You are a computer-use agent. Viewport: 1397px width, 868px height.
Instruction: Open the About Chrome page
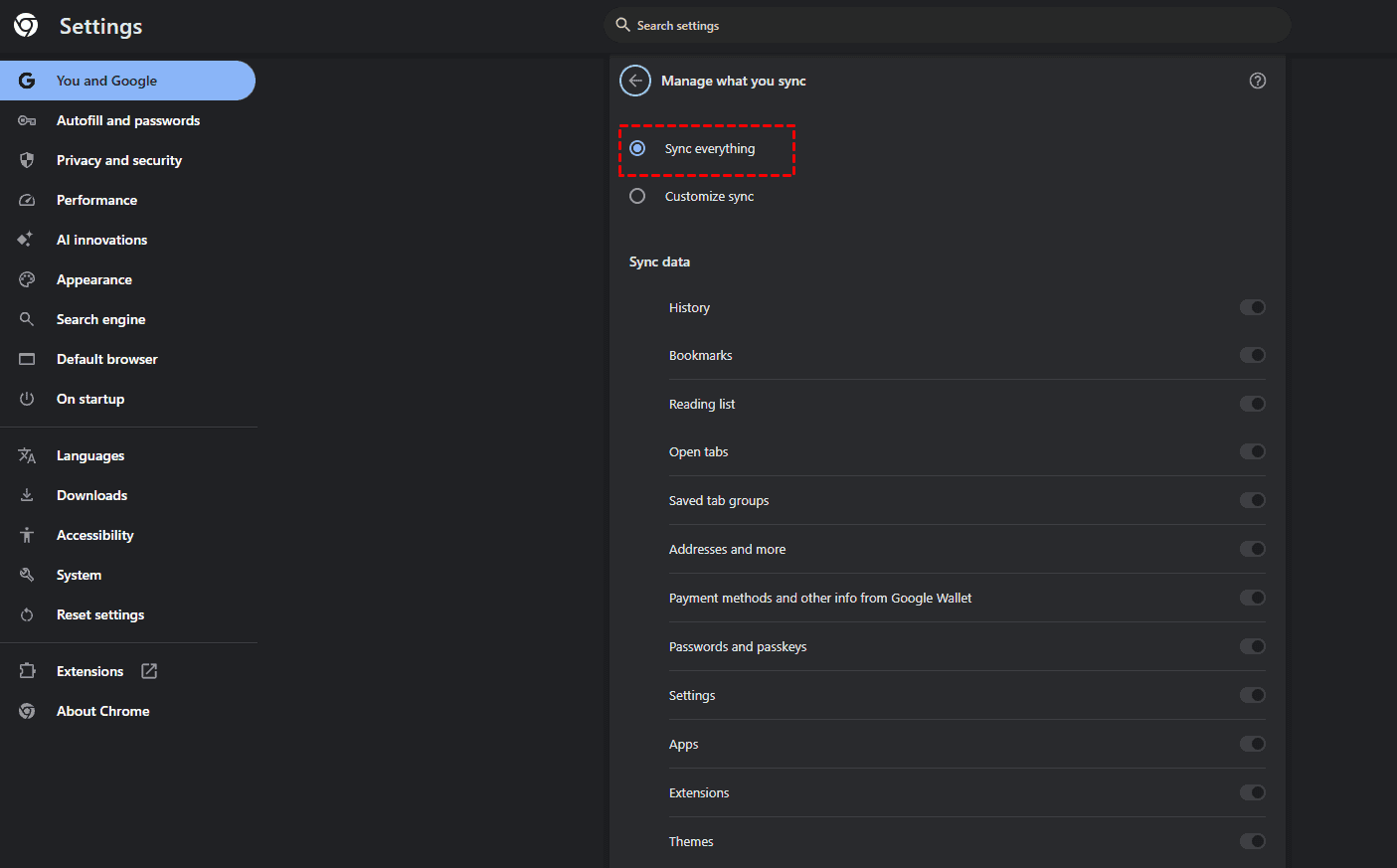click(x=102, y=711)
